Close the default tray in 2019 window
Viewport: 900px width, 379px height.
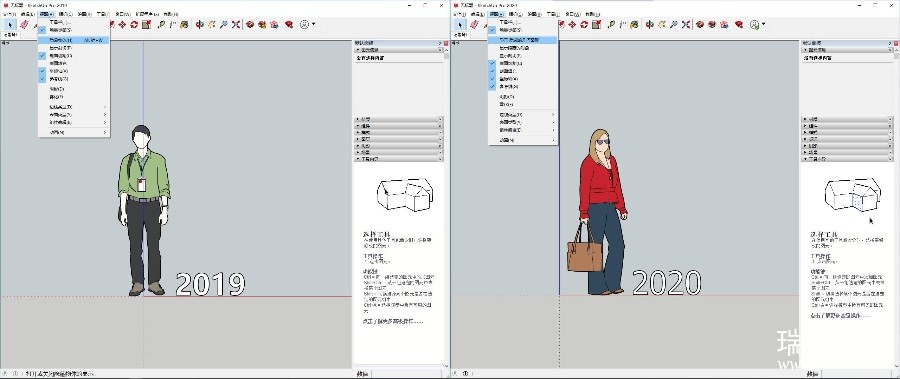(x=446, y=43)
